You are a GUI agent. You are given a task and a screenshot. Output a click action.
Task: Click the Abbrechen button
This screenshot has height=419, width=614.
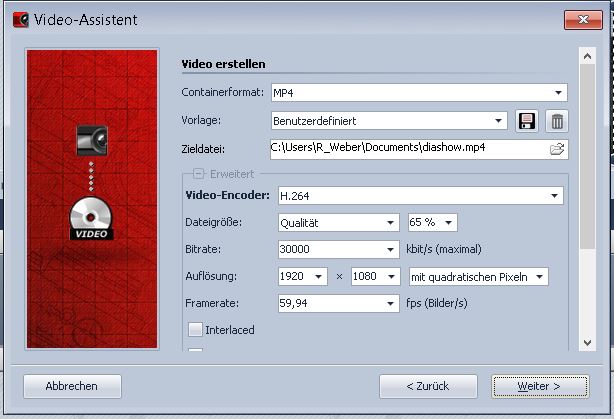tap(70, 385)
